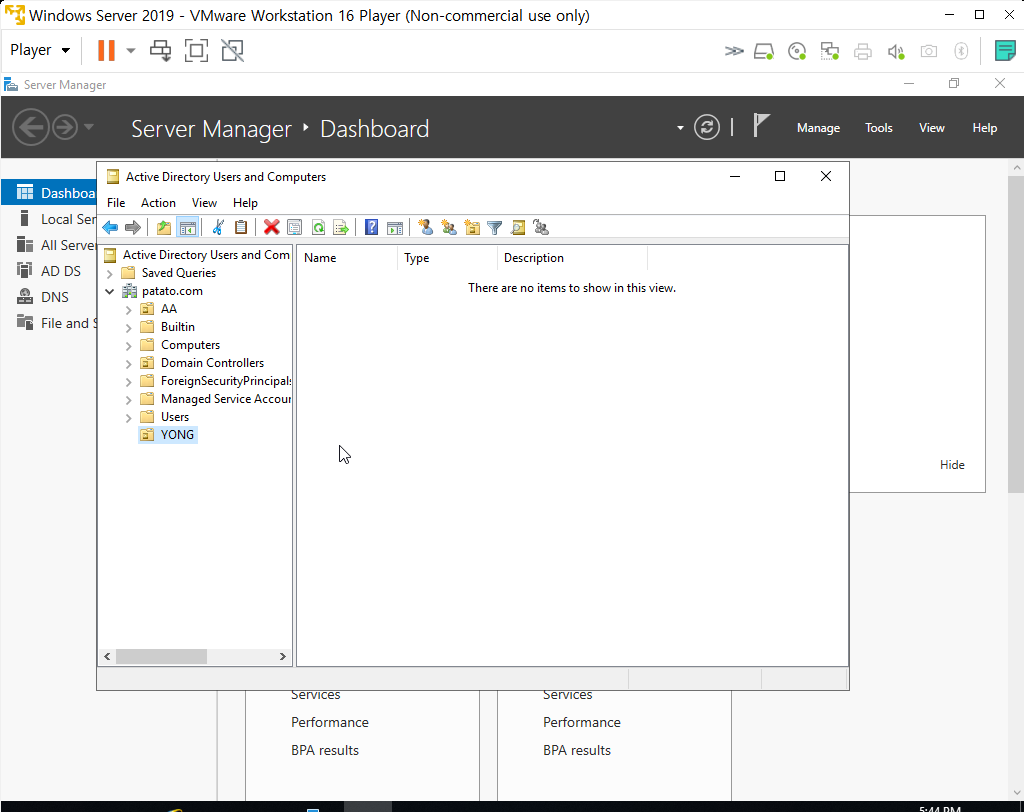Expand the Domain Controllers node
1024x812 pixels.
[x=129, y=363]
